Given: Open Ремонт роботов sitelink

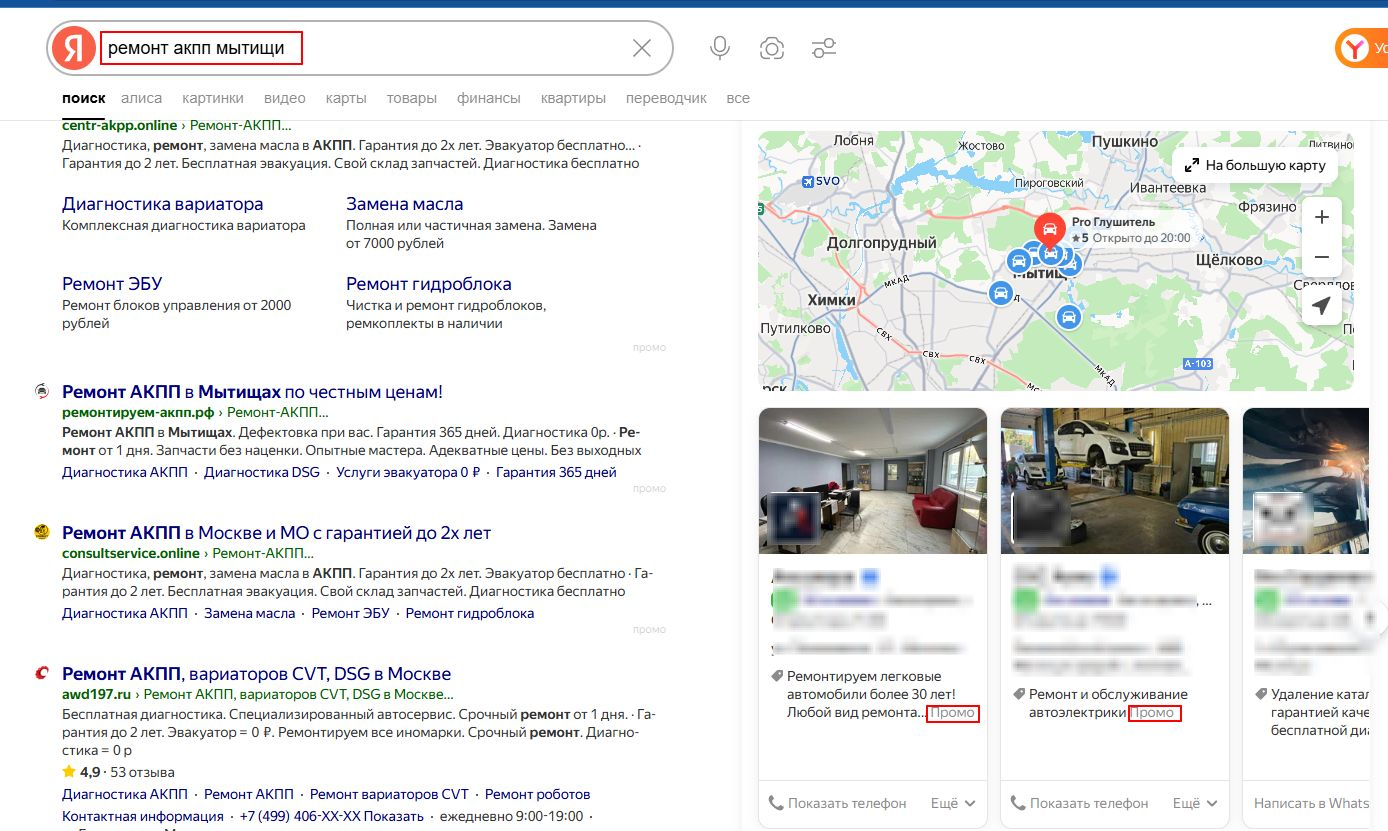Looking at the screenshot, I should pyautogui.click(x=538, y=794).
